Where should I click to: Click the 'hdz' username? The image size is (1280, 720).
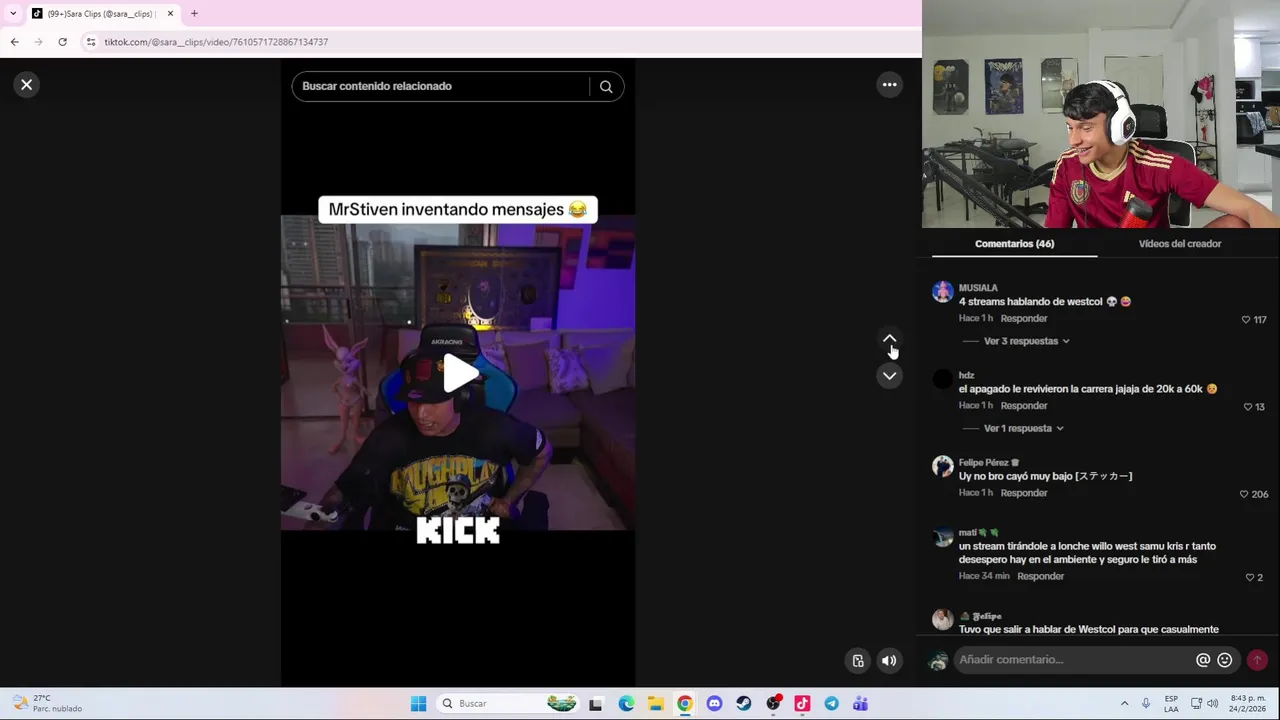pos(966,375)
